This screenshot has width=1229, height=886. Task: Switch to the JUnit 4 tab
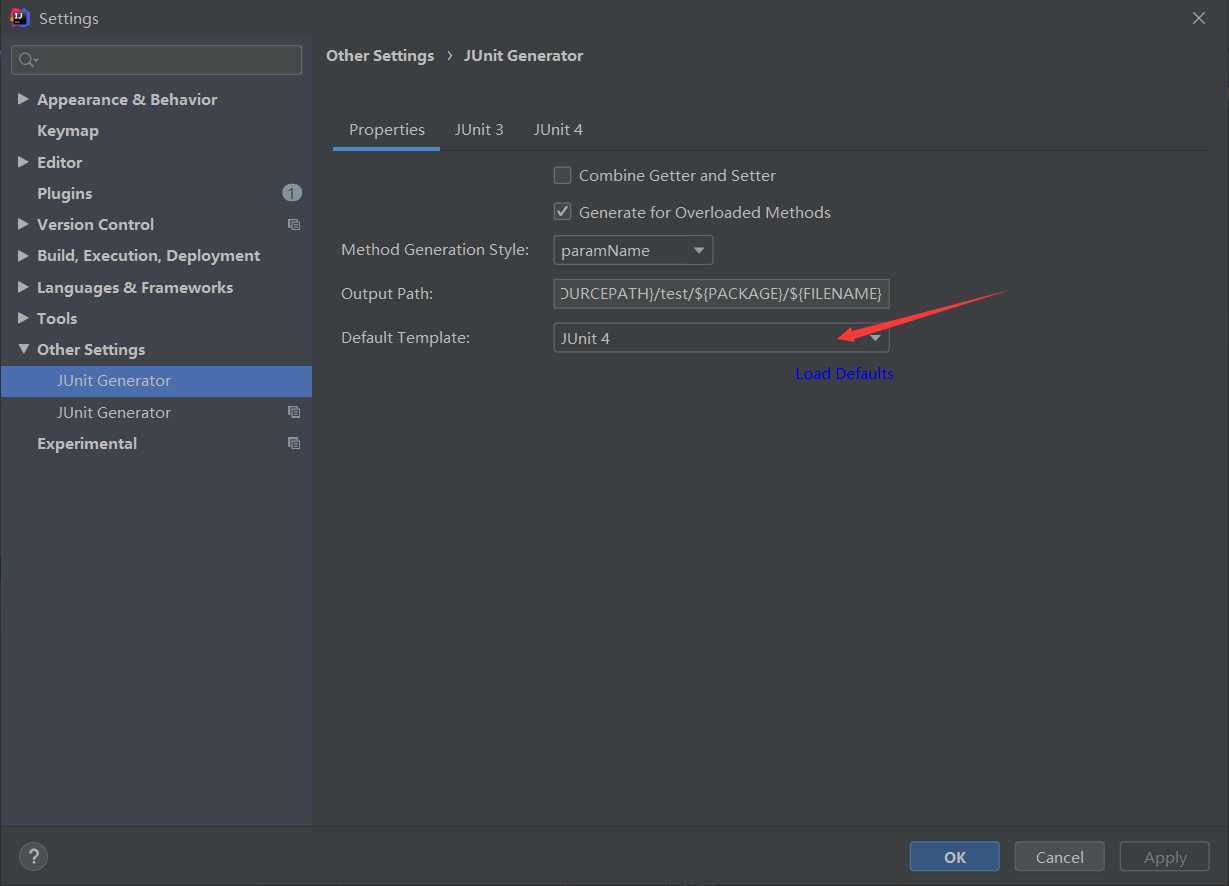click(558, 130)
